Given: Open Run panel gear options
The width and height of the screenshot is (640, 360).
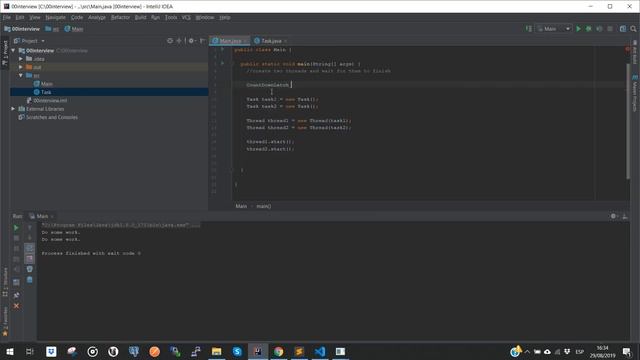Looking at the screenshot, I should click(613, 216).
